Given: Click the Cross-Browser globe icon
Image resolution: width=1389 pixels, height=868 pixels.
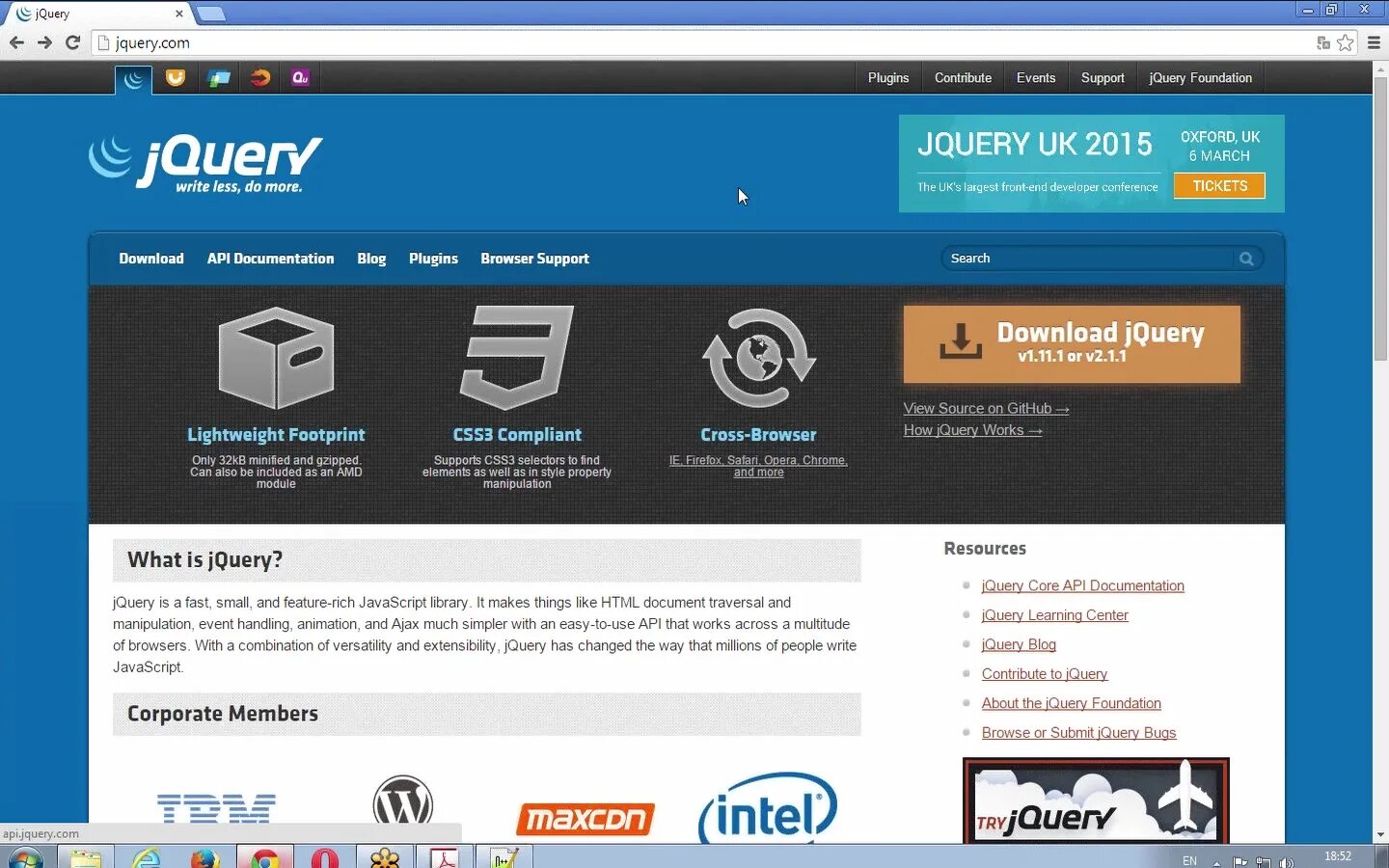Looking at the screenshot, I should tap(759, 358).
